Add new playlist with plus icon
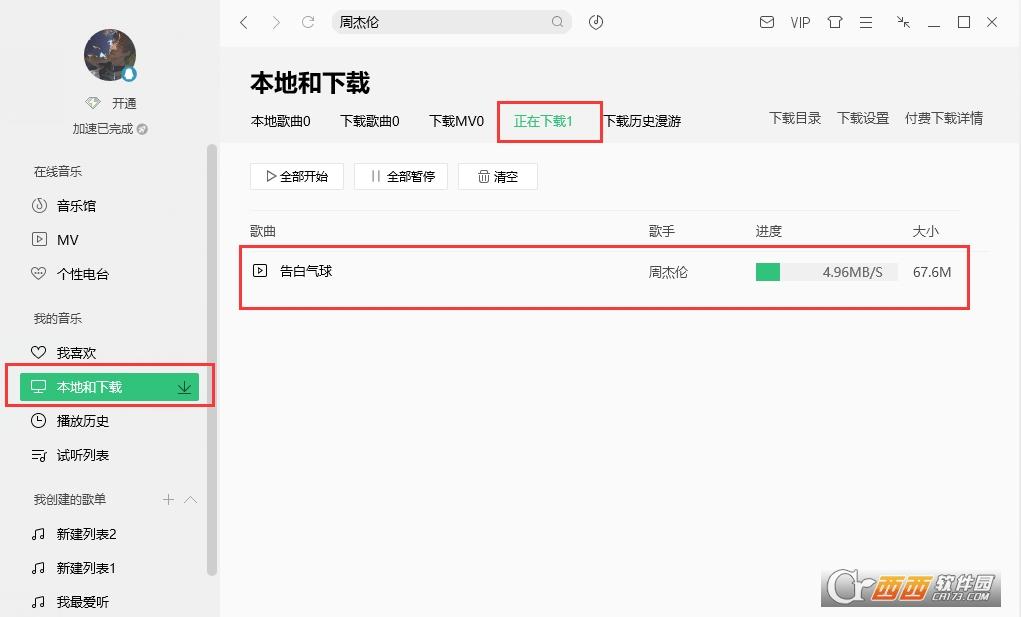Viewport: 1021px width, 617px height. (169, 499)
